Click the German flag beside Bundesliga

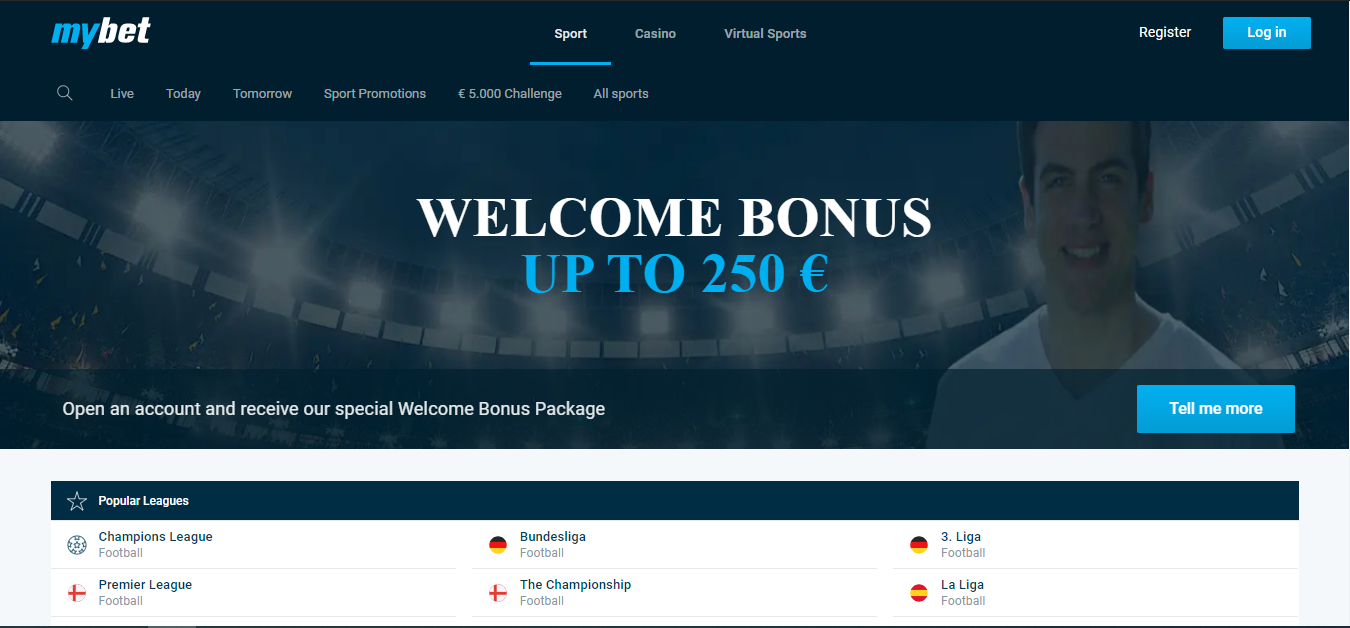coord(498,545)
